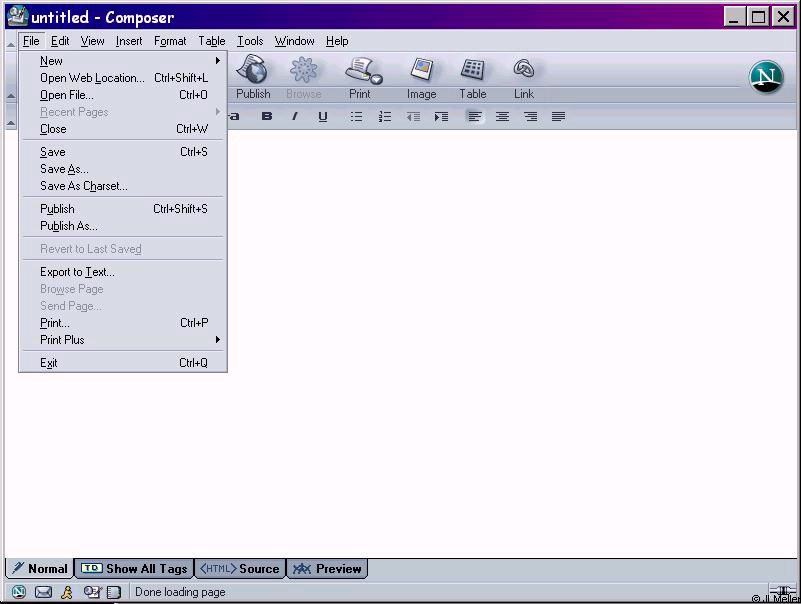This screenshot has height=604, width=801.
Task: Expand the New submenu
Action: [123, 61]
